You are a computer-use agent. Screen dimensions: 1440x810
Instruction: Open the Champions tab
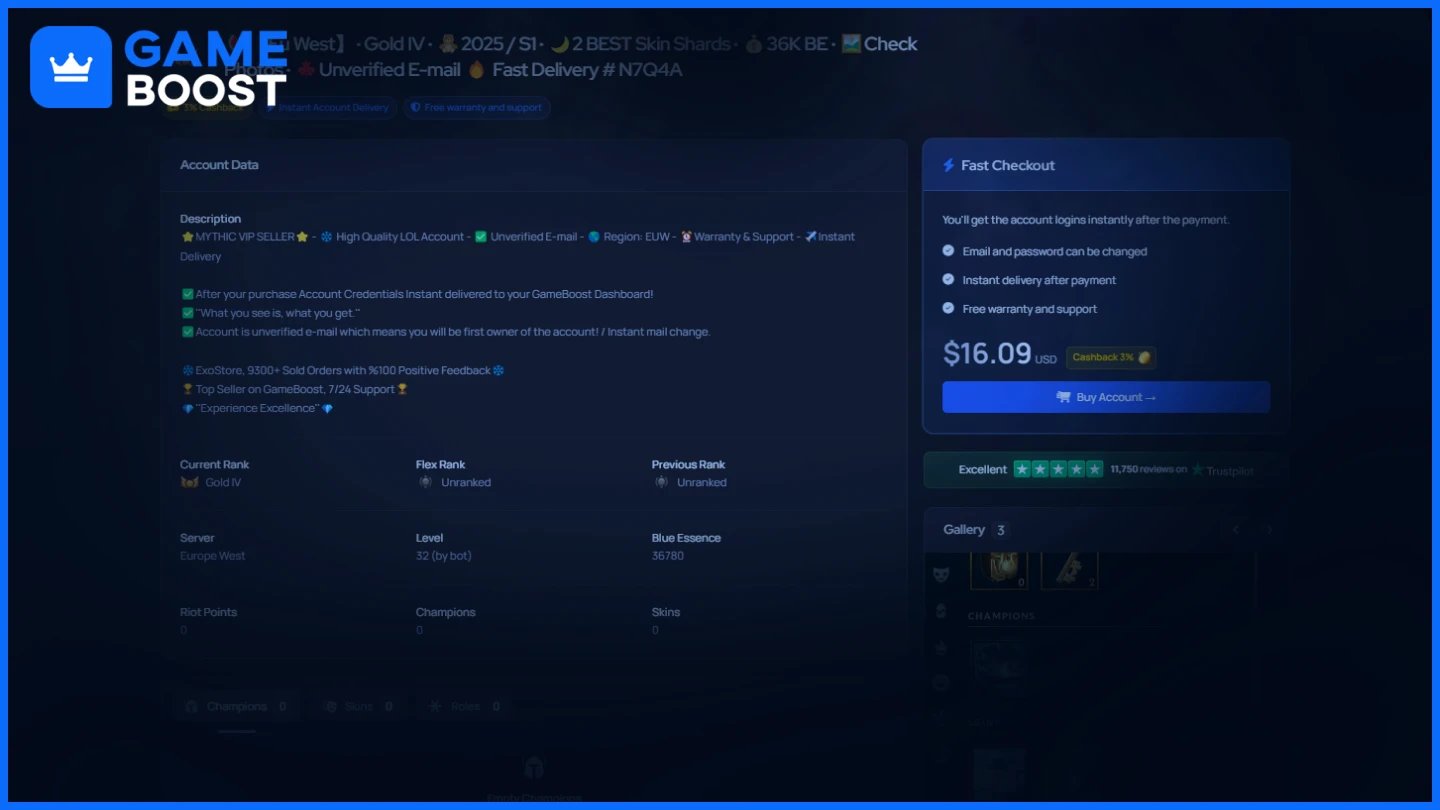[x=236, y=706]
